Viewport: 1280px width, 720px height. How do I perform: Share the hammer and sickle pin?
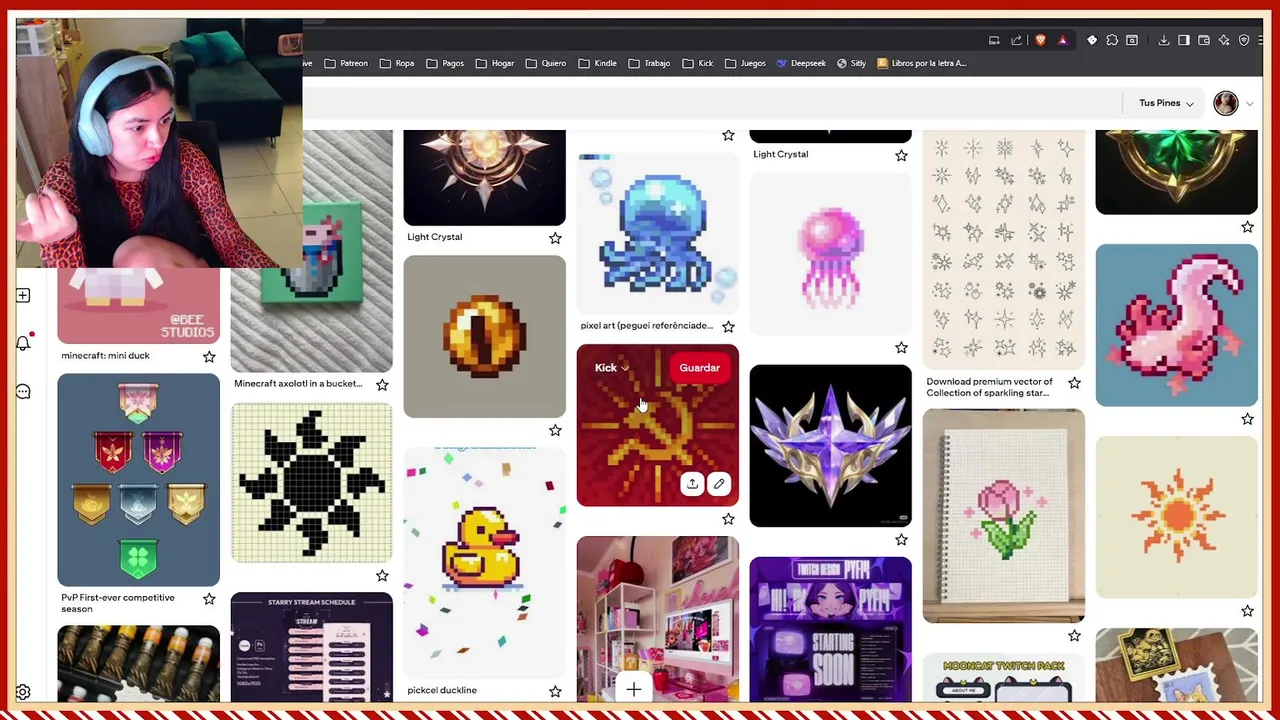692,484
